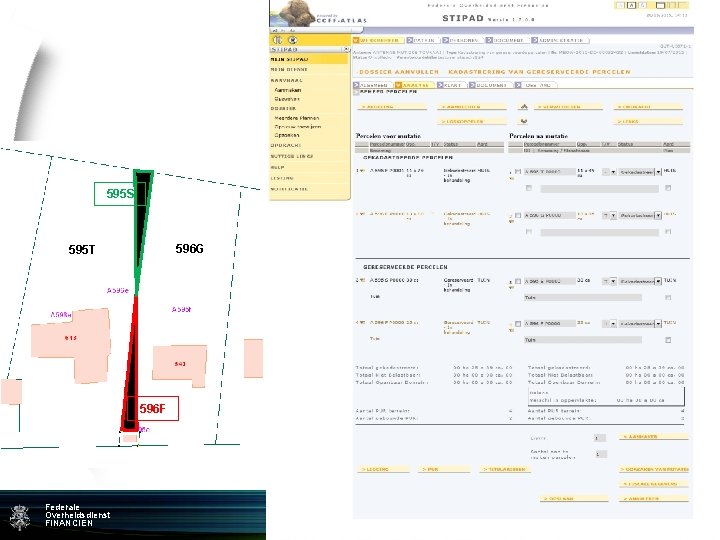This screenshot has height=540, width=720.
Task: Select the smallest font size icon at top right
Action: point(621,5)
